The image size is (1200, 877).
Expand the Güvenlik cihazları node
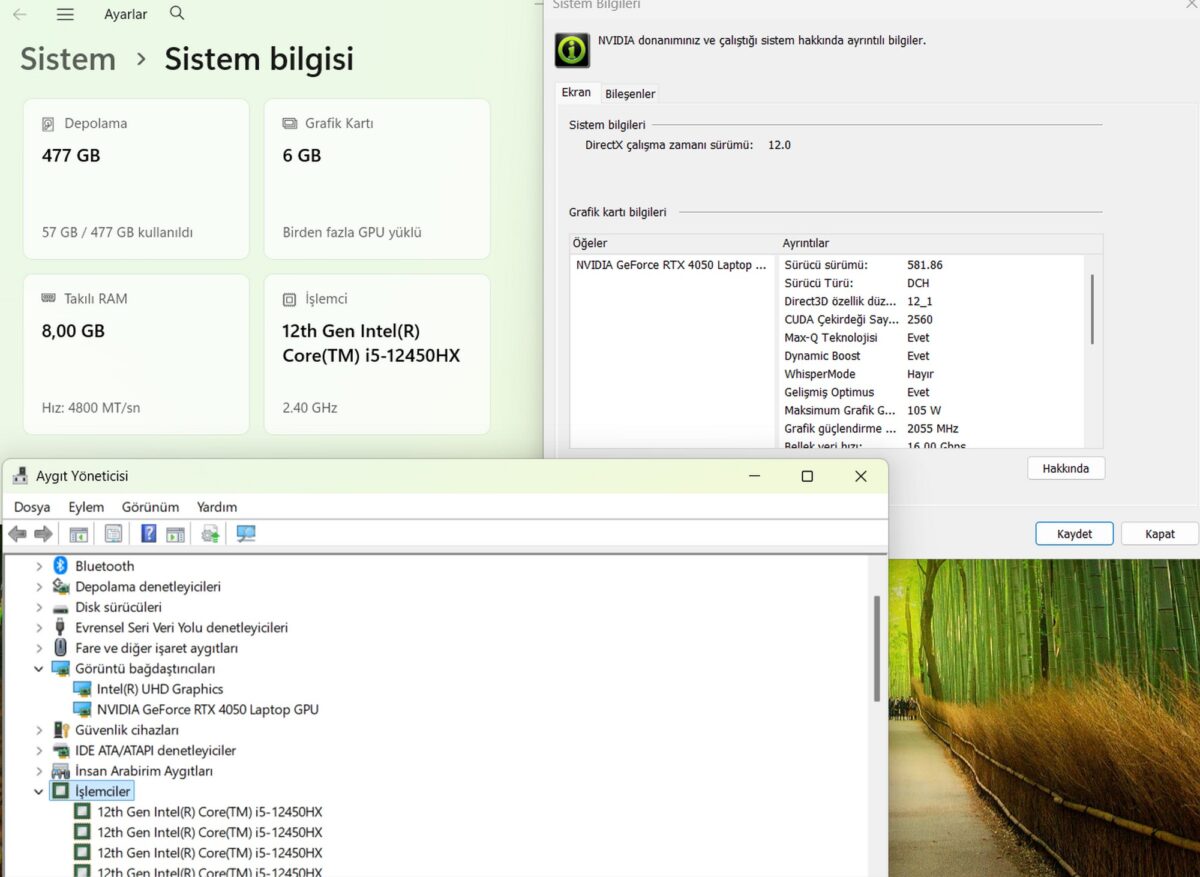pos(39,730)
